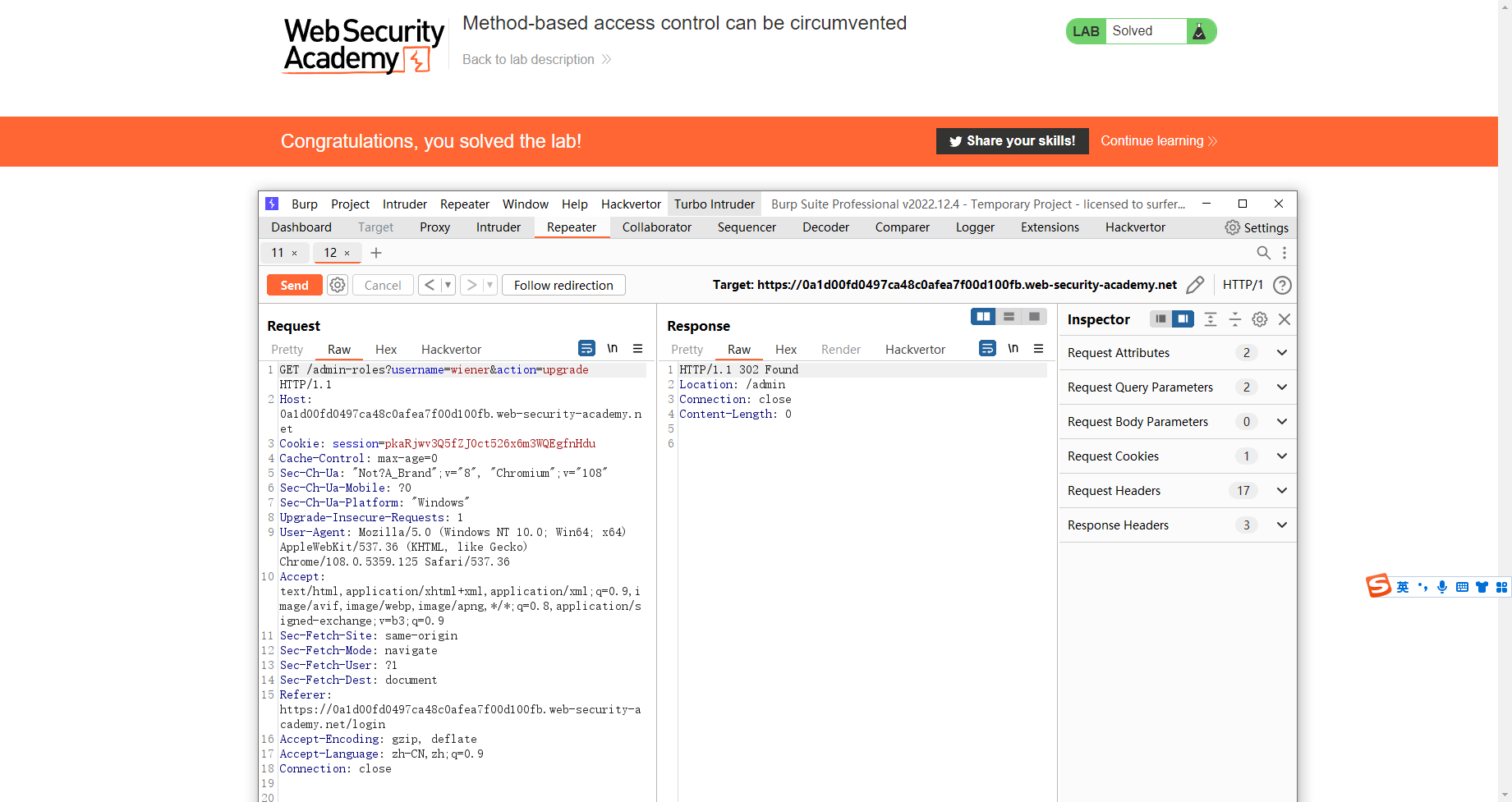Open Inspector settings gear
The height and width of the screenshot is (802, 1512).
pos(1260,319)
